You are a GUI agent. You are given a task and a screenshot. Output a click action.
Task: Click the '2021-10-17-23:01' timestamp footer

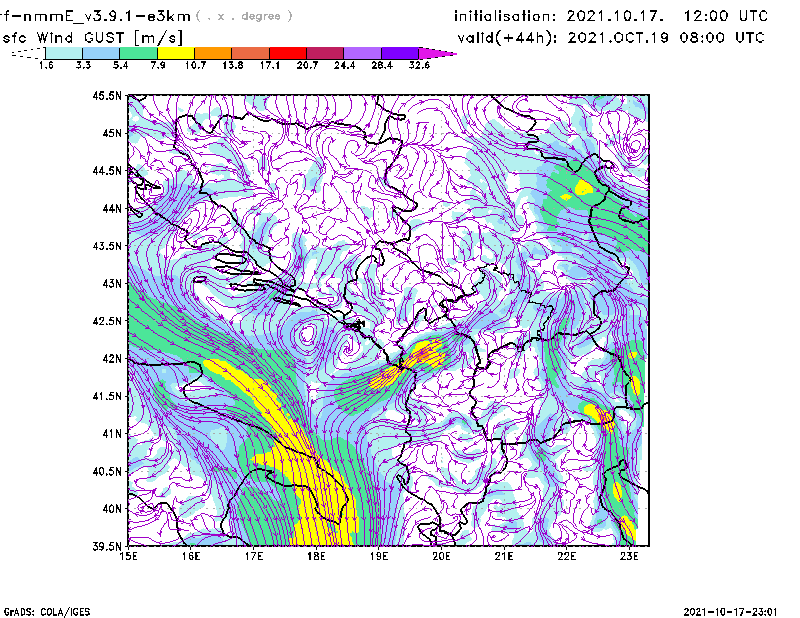[730, 612]
